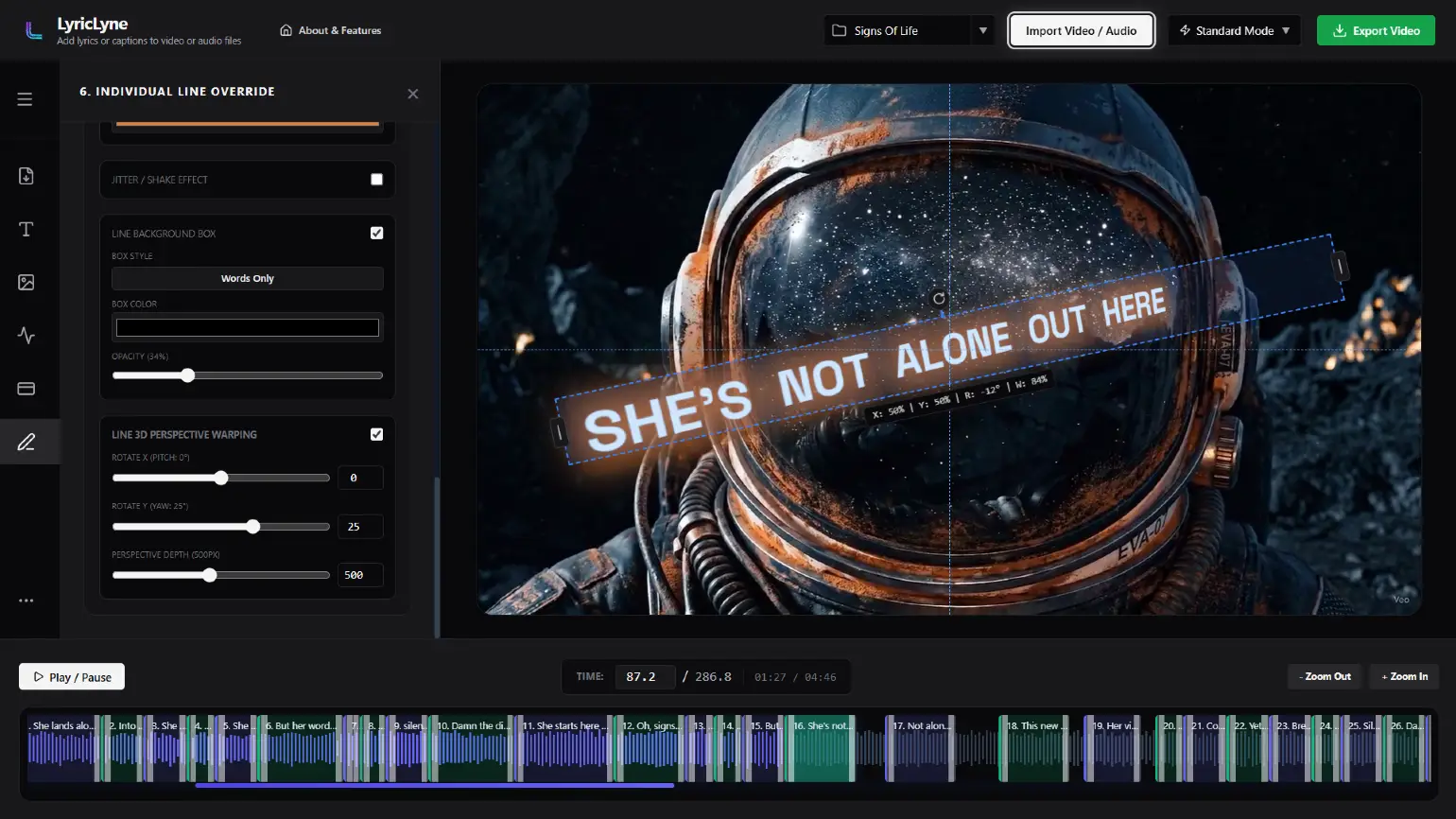The width and height of the screenshot is (1456, 819).
Task: Click the SHE'S NOT ALONE OUT HERE lyric
Action: pos(875,372)
